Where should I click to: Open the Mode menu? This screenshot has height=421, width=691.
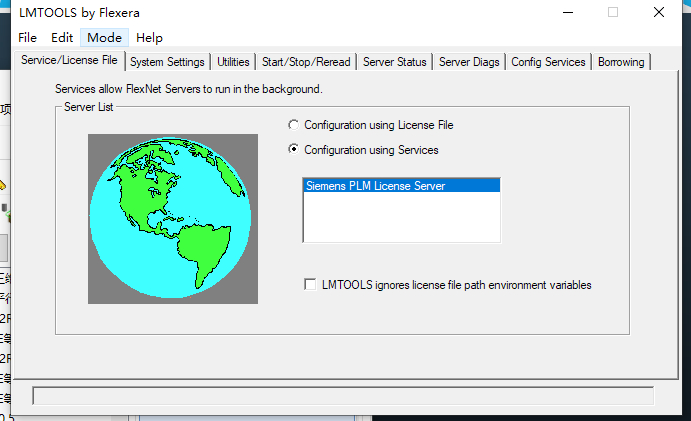pos(104,38)
